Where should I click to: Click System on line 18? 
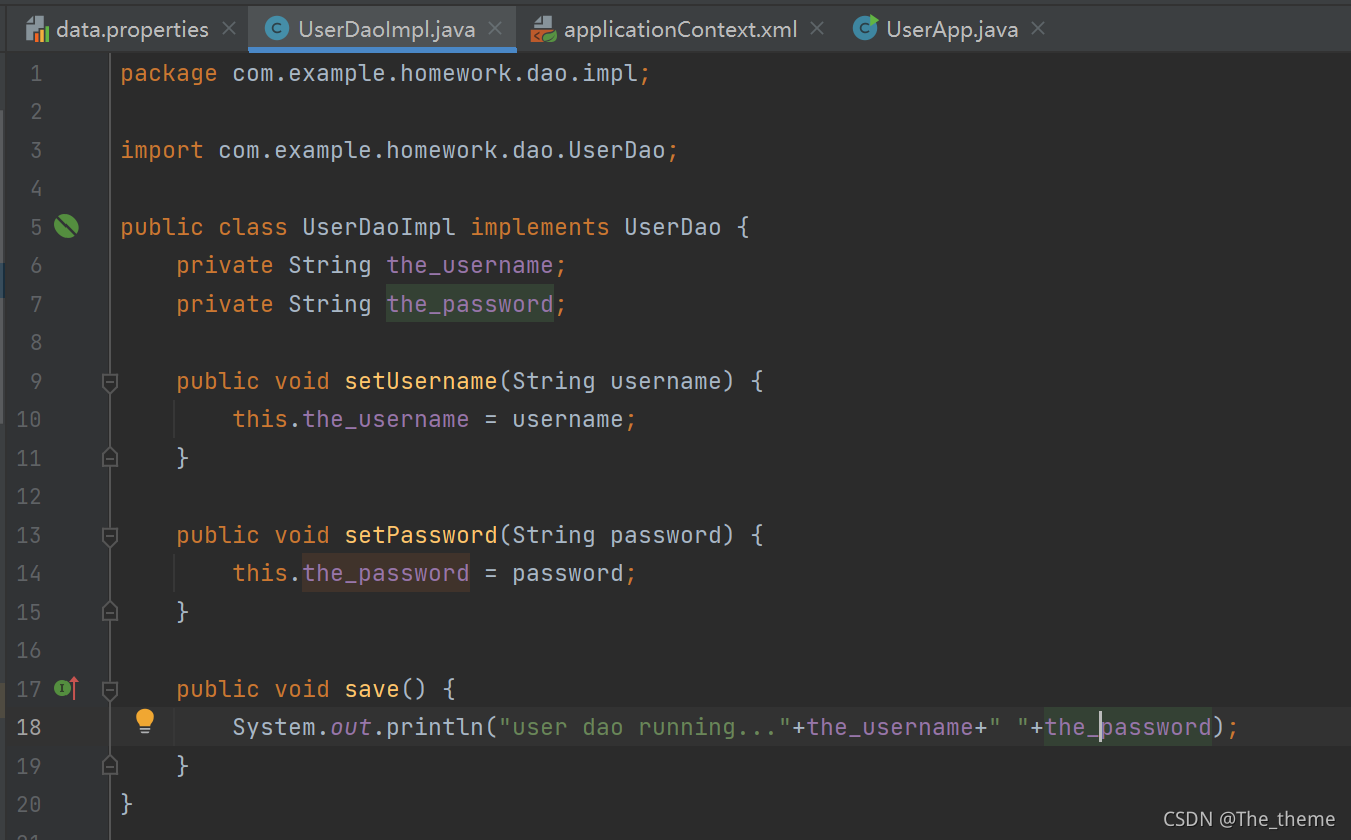[x=274, y=727]
